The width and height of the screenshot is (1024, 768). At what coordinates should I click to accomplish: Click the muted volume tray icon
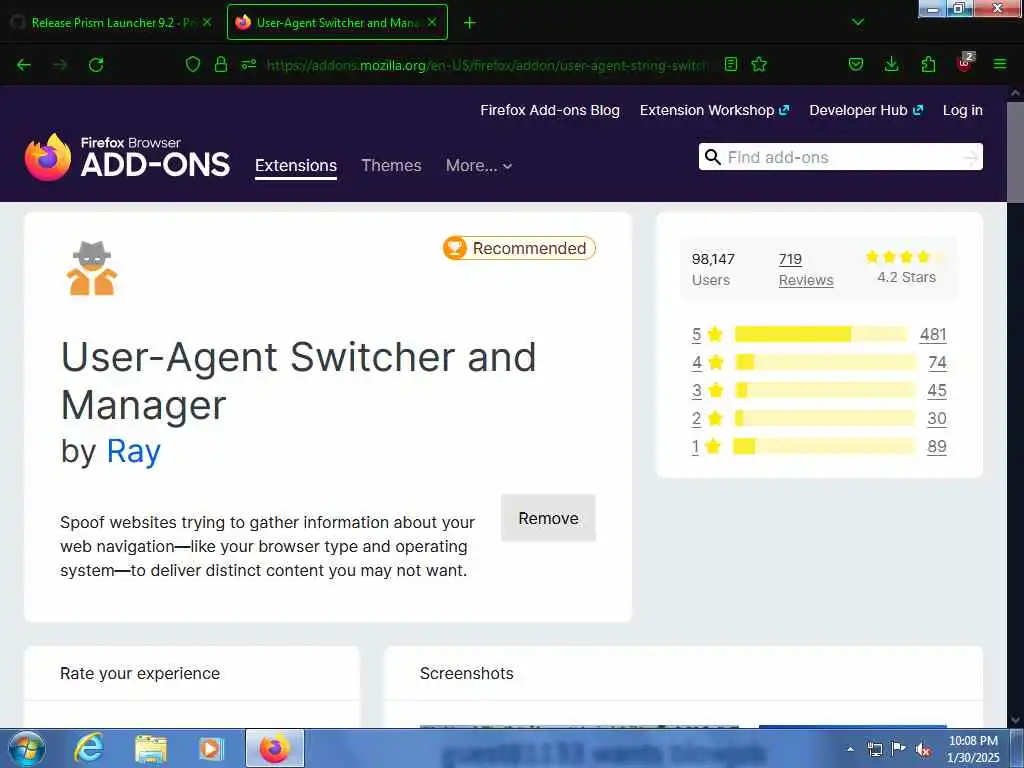tap(923, 749)
